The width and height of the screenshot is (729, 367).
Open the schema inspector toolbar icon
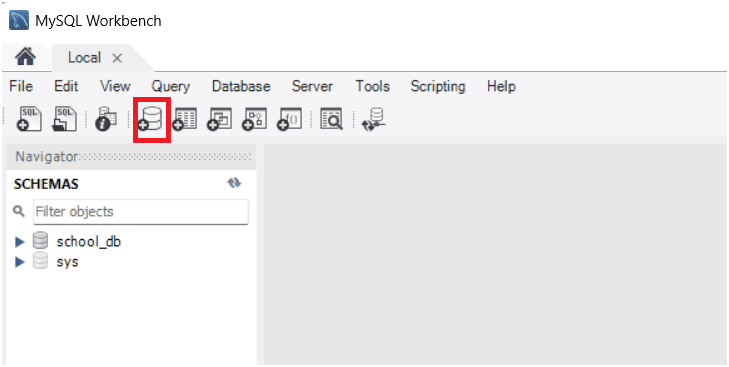point(106,119)
